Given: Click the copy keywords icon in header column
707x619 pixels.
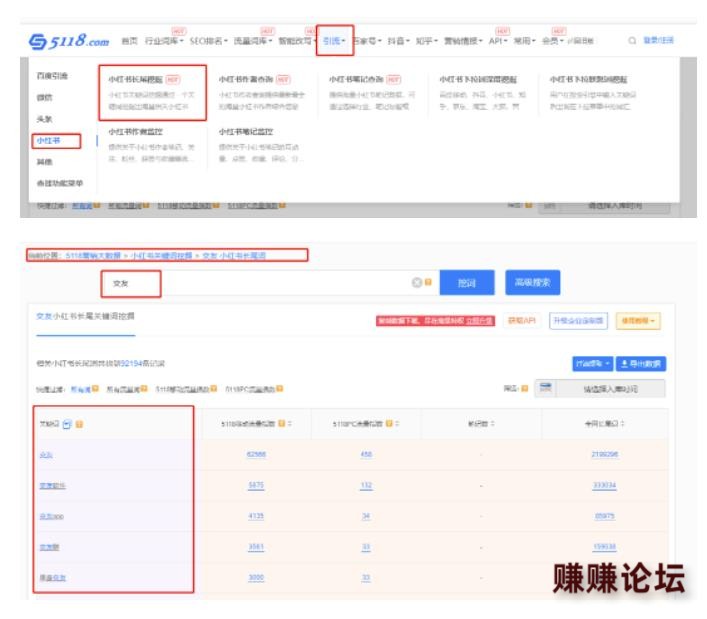Looking at the screenshot, I should [x=67, y=424].
